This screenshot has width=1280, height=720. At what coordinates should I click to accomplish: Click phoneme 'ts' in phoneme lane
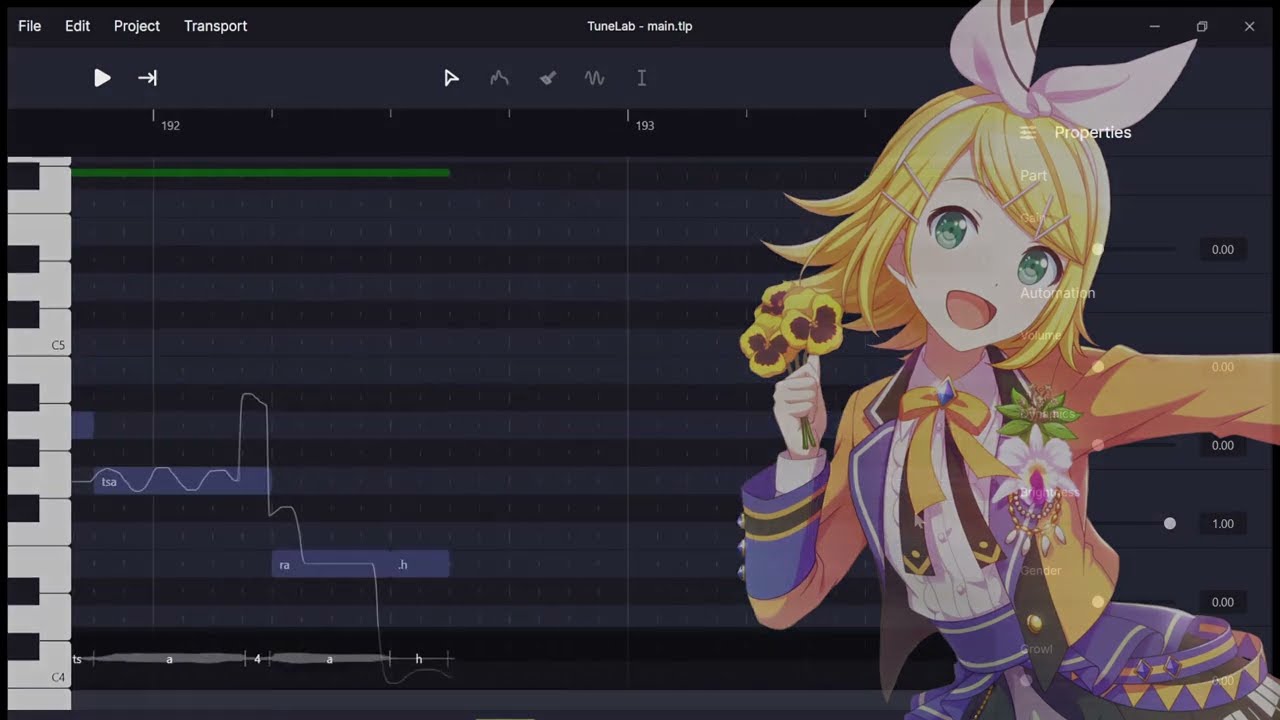[78, 659]
